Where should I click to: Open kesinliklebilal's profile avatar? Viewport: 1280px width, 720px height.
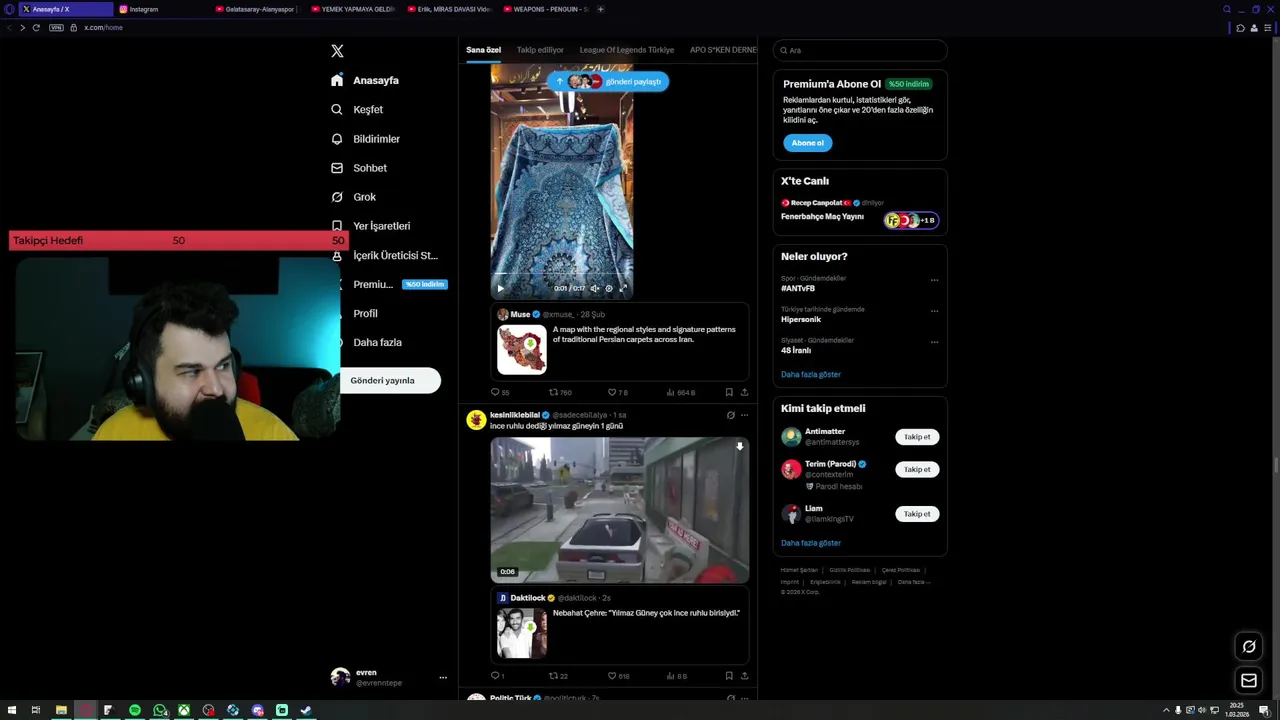point(476,420)
